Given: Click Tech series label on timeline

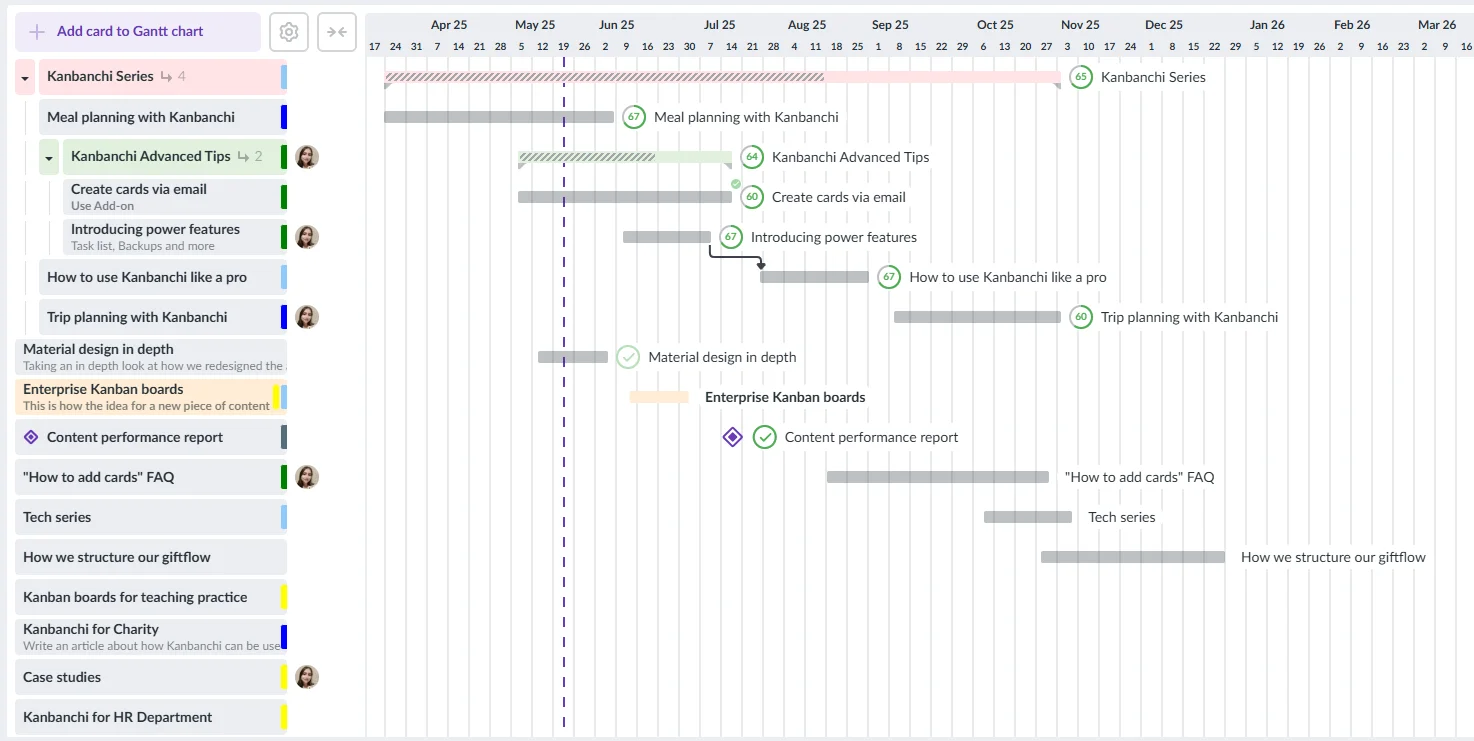Looking at the screenshot, I should click(1122, 517).
